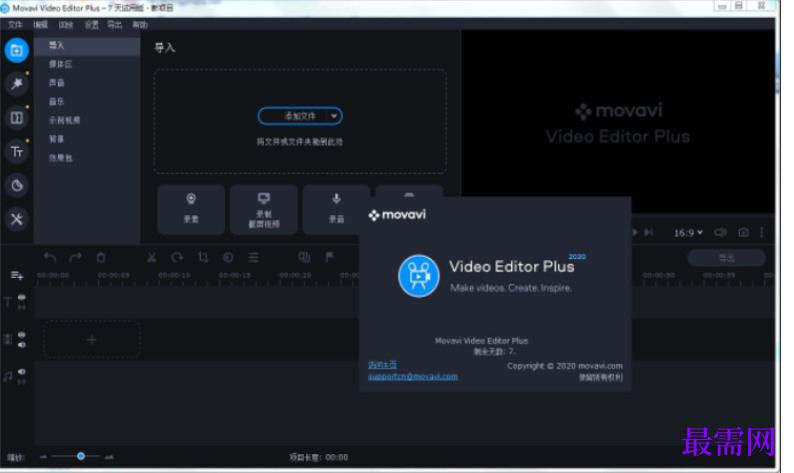Select the Backgrounds (背景) list item

87,139
